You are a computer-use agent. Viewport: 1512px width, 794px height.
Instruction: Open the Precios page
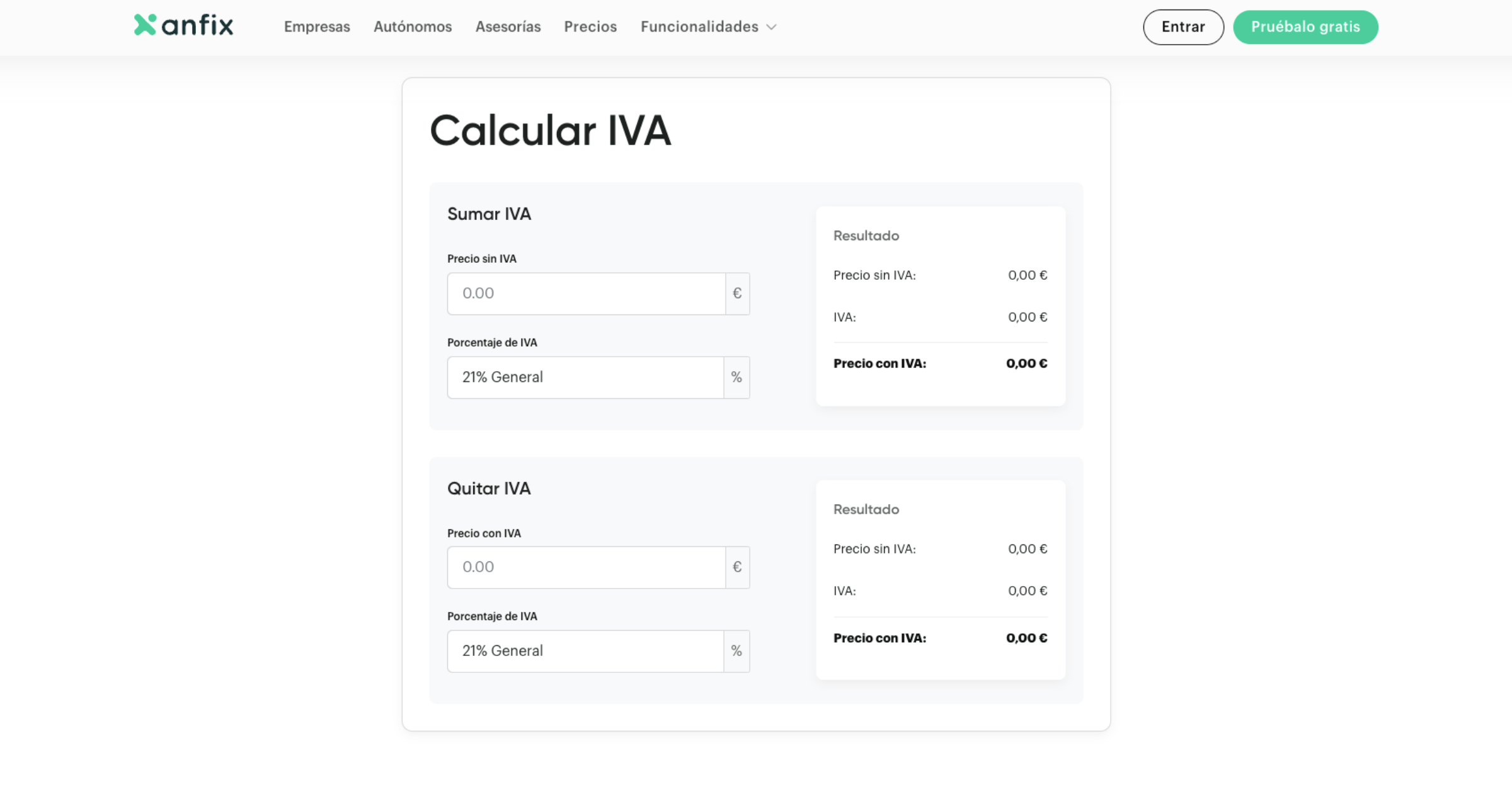tap(590, 27)
